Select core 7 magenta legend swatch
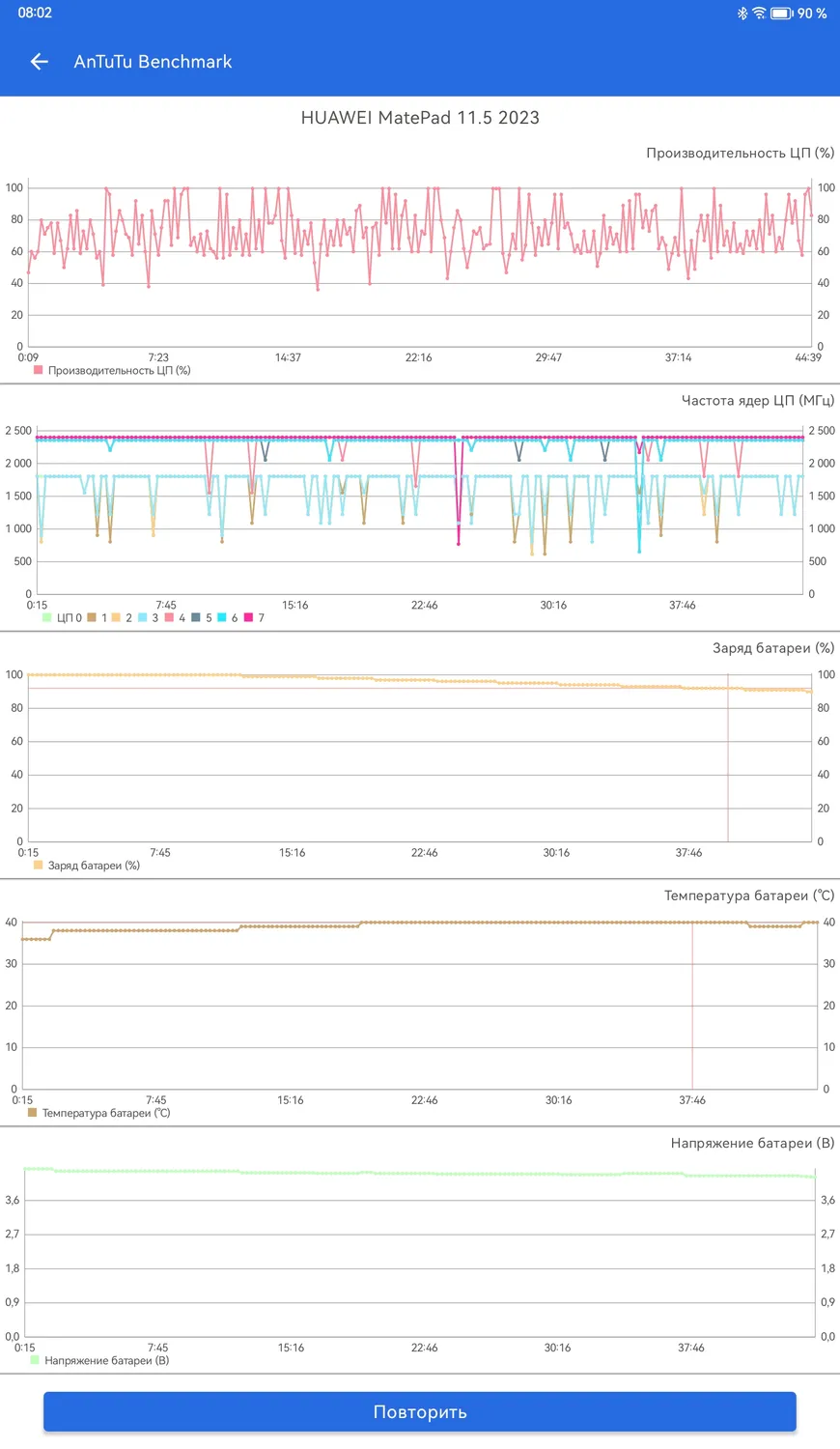Image resolution: width=840 pixels, height=1449 pixels. click(x=248, y=617)
